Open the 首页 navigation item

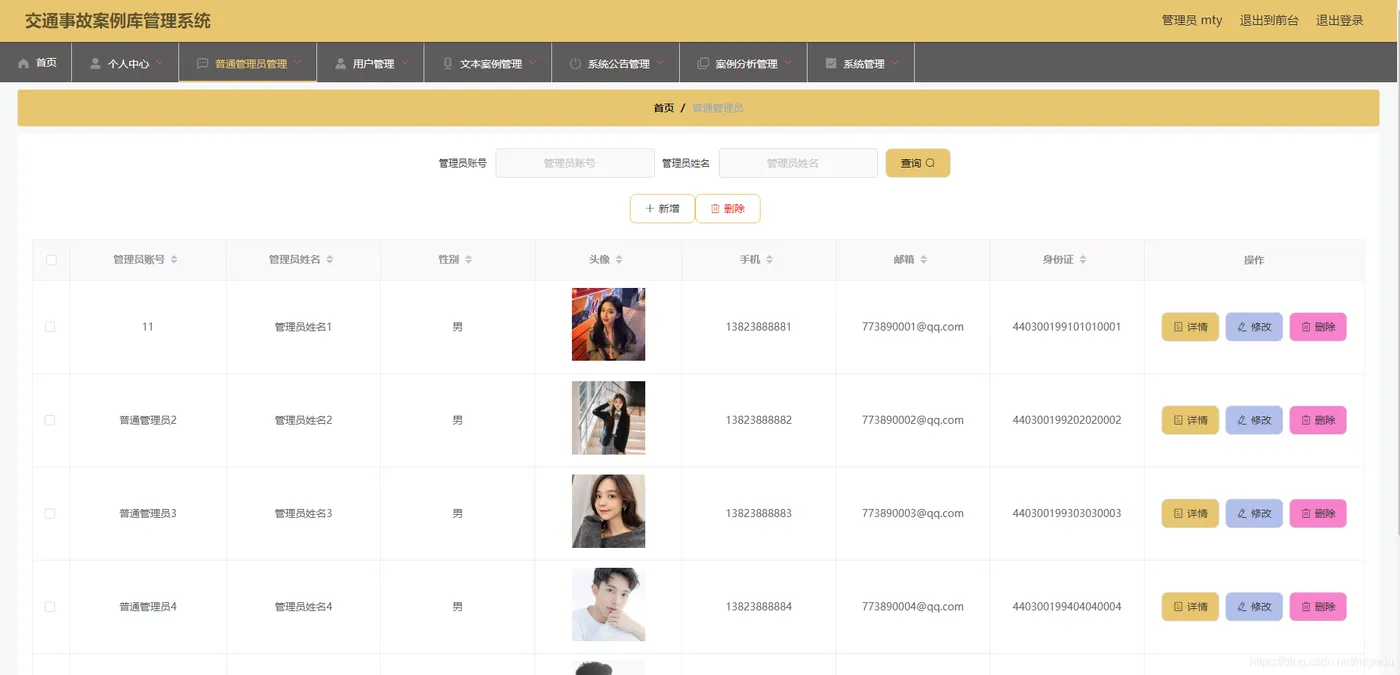coord(36,63)
